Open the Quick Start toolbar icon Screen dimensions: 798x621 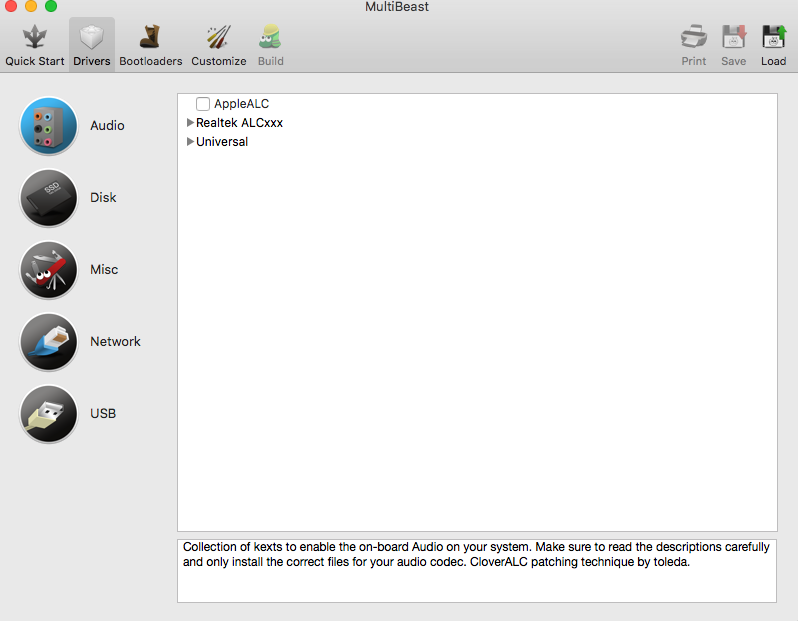click(35, 37)
